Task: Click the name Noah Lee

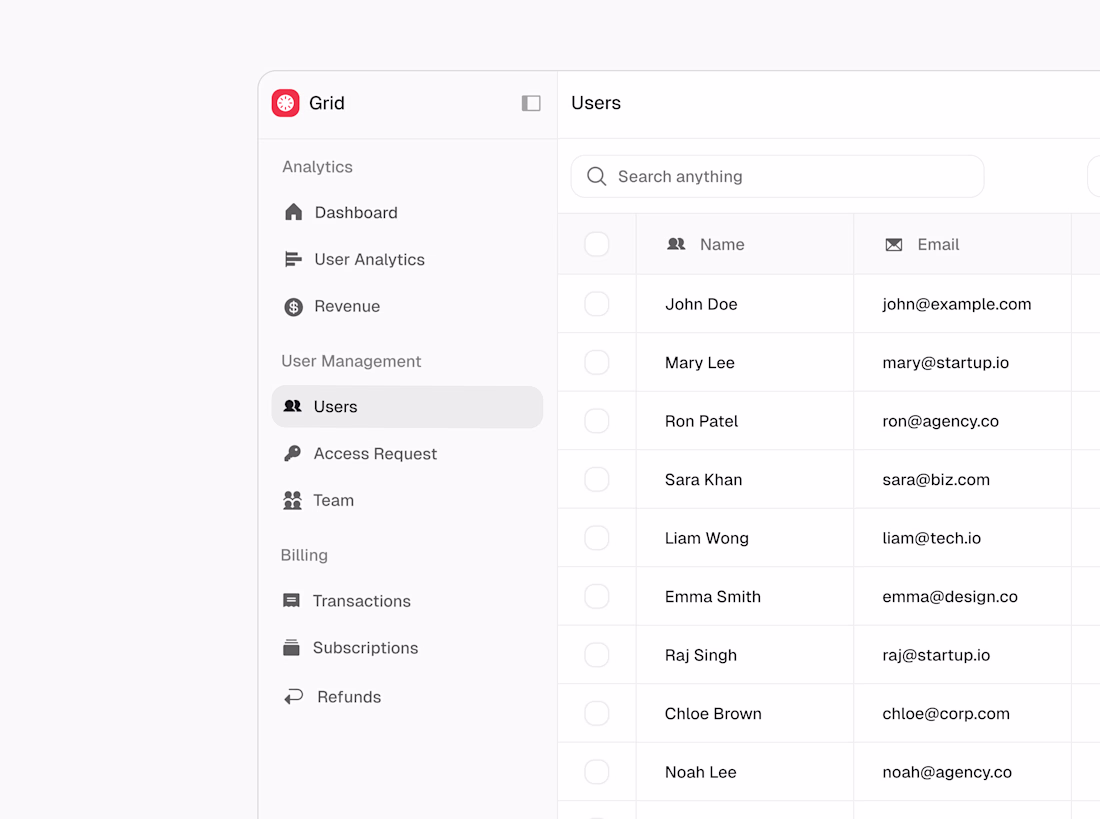Action: tap(700, 772)
